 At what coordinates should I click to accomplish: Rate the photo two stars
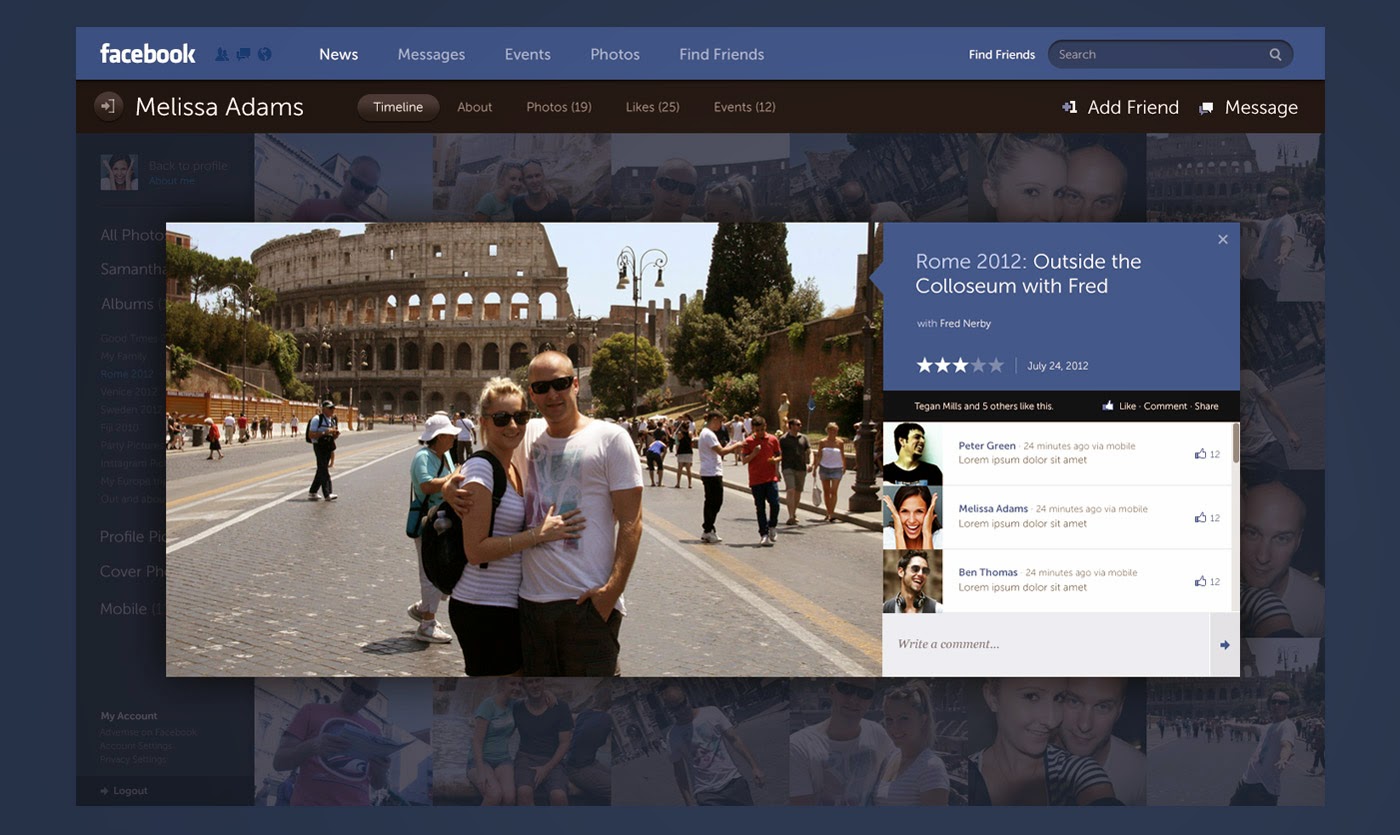(x=943, y=365)
